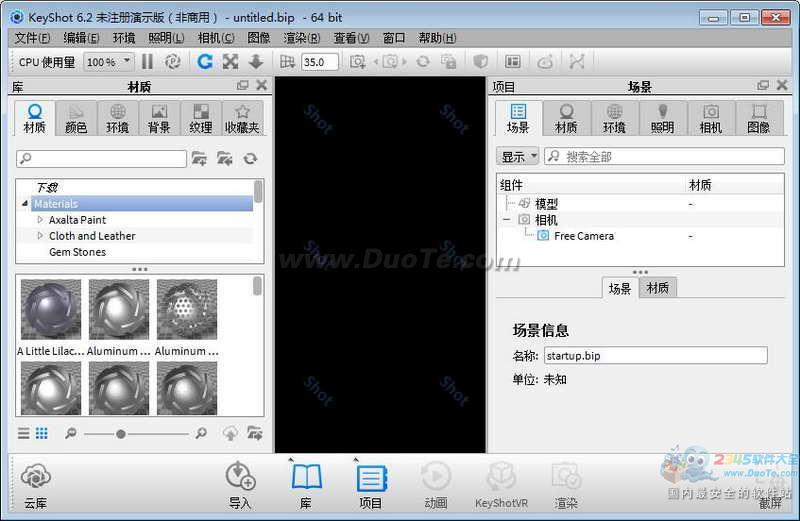Adjust the thumbnail size slider
The width and height of the screenshot is (800, 521).
120,434
